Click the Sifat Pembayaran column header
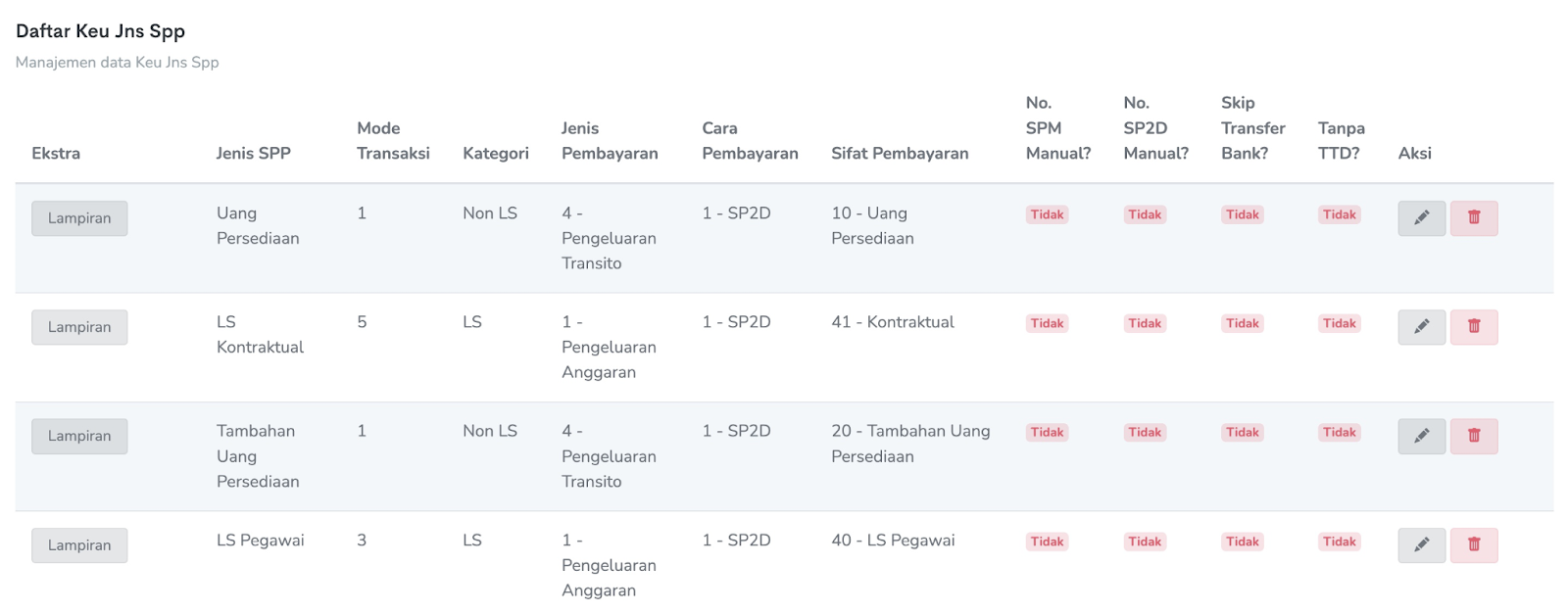 [x=900, y=153]
